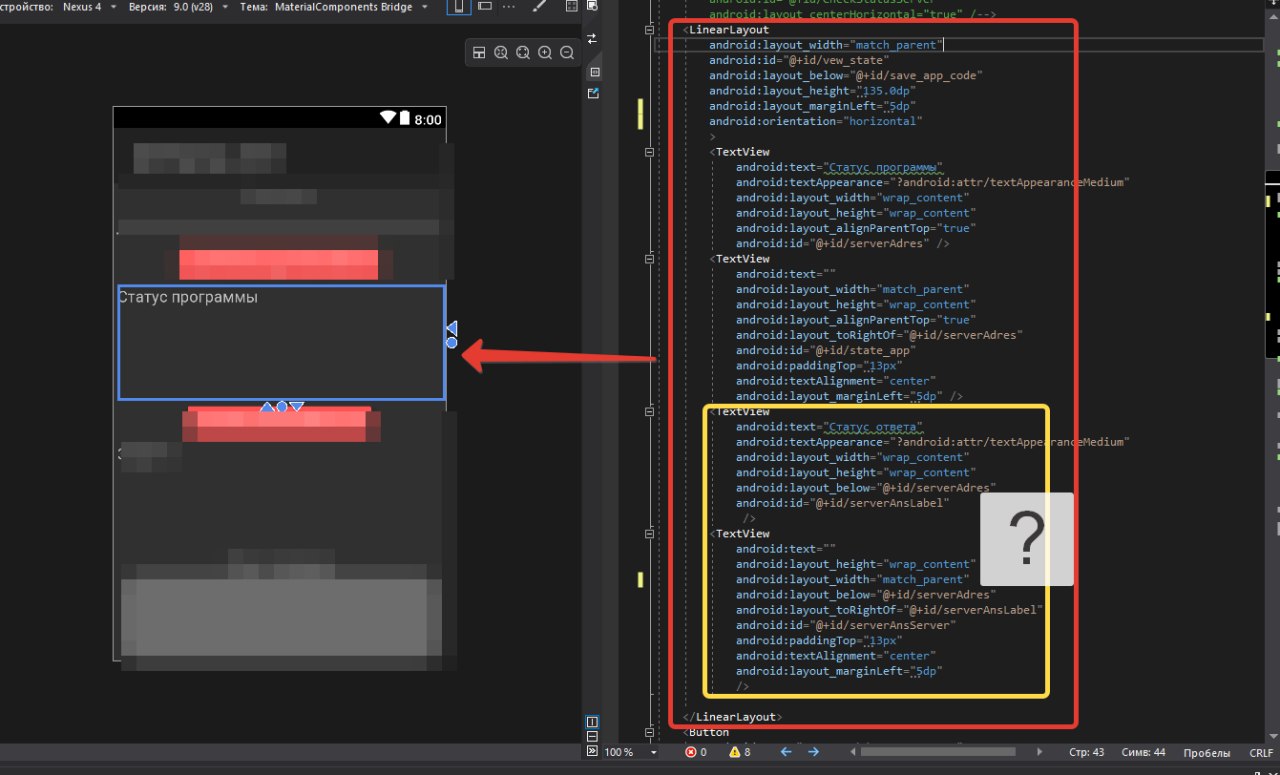This screenshot has width=1280, height=775.
Task: Switch preview to landscape orientation
Action: pos(484,7)
